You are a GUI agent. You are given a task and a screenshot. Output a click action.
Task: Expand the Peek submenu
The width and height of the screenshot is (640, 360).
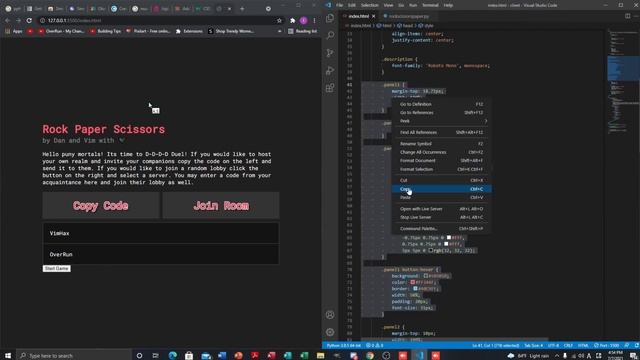(x=441, y=121)
